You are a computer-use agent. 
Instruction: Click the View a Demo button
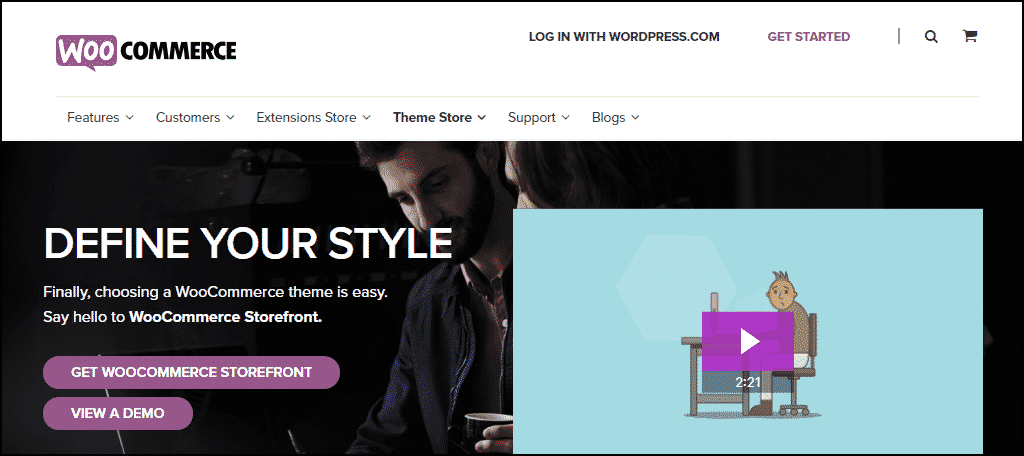coord(118,414)
